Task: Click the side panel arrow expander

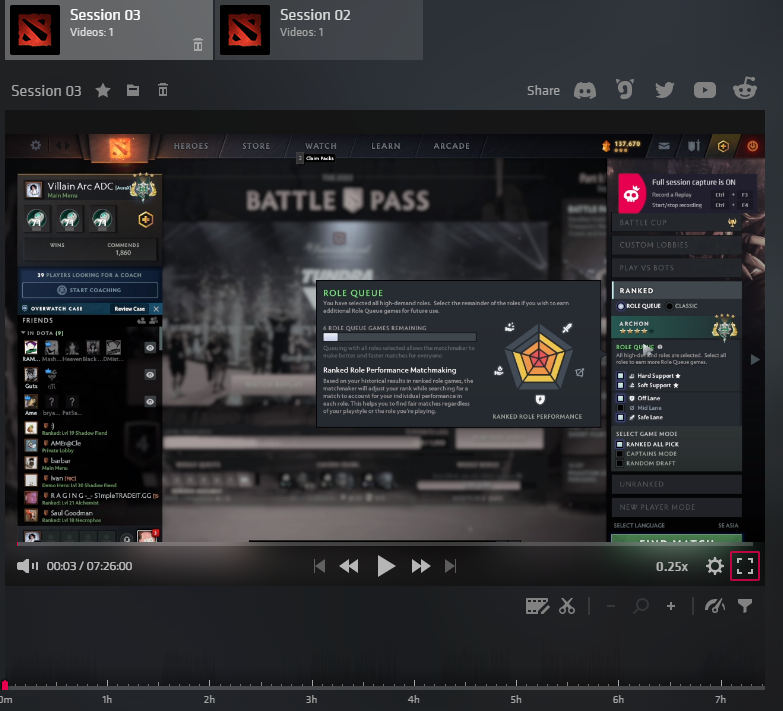Action: point(755,359)
